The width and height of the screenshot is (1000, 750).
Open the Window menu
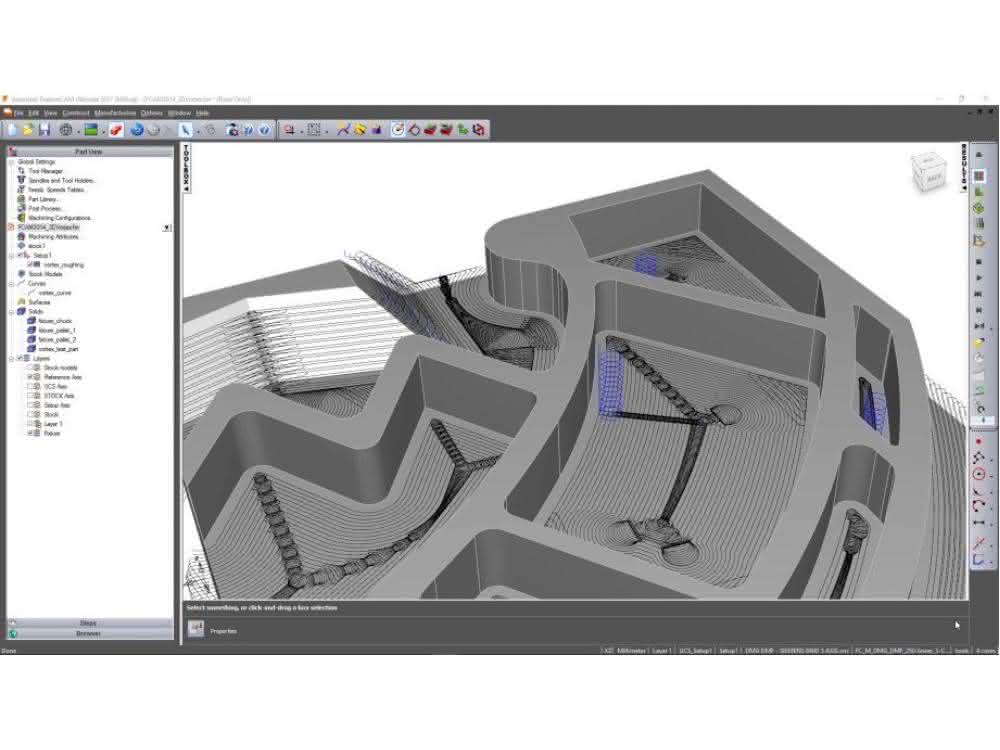click(x=179, y=113)
